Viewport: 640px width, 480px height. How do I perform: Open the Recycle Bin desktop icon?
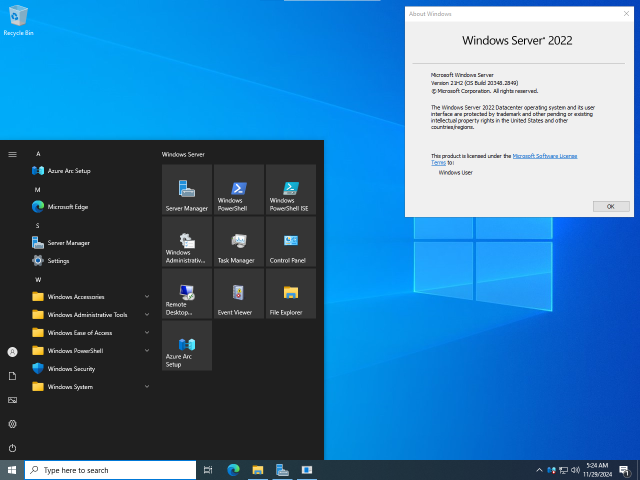(18, 20)
